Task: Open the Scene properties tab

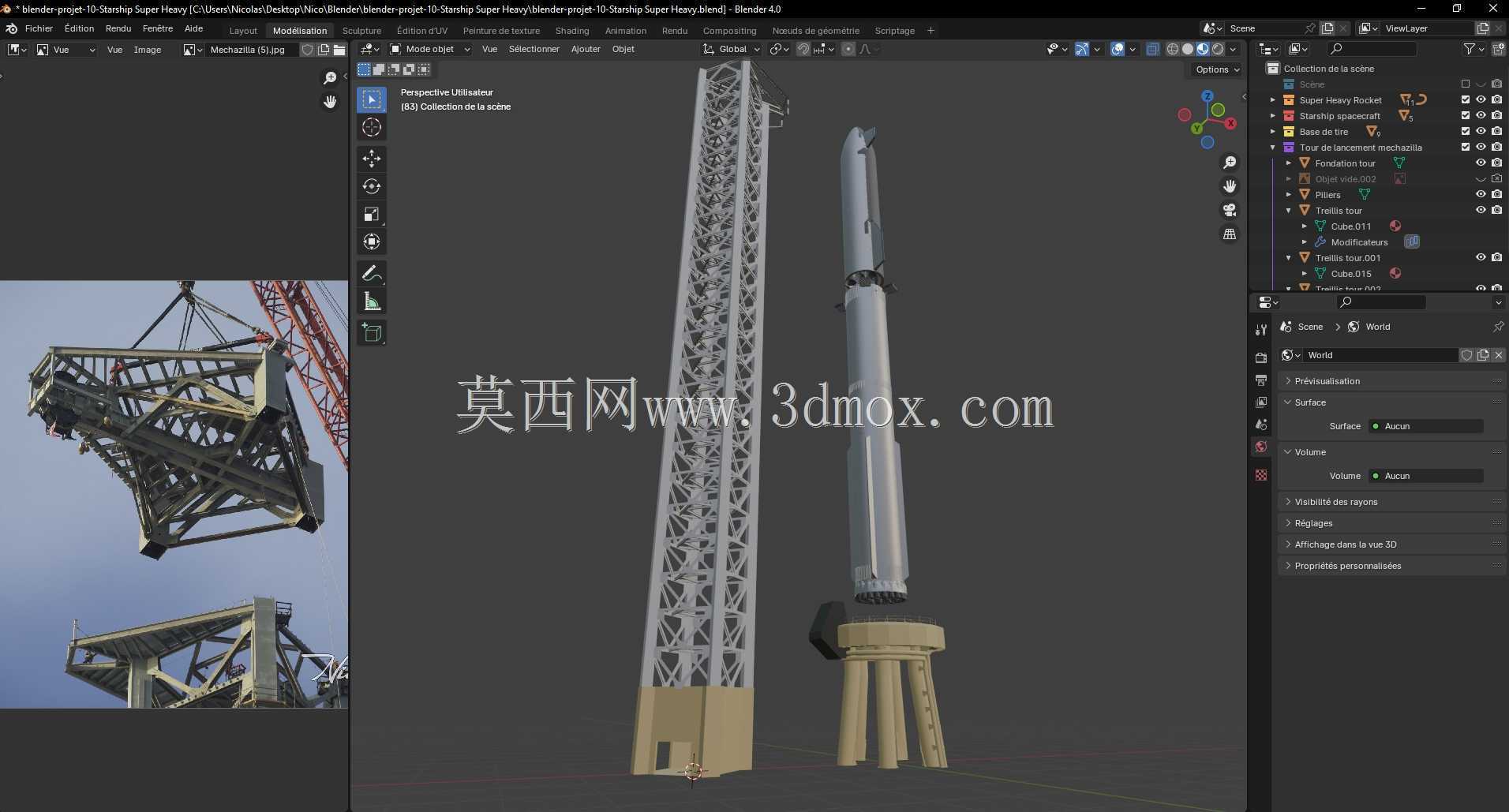Action: [x=1261, y=424]
